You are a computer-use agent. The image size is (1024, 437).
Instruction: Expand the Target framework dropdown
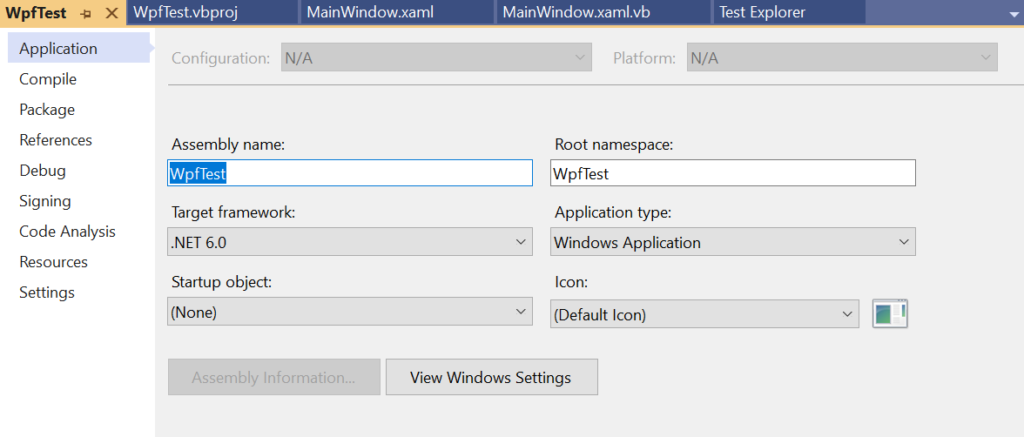coord(350,242)
